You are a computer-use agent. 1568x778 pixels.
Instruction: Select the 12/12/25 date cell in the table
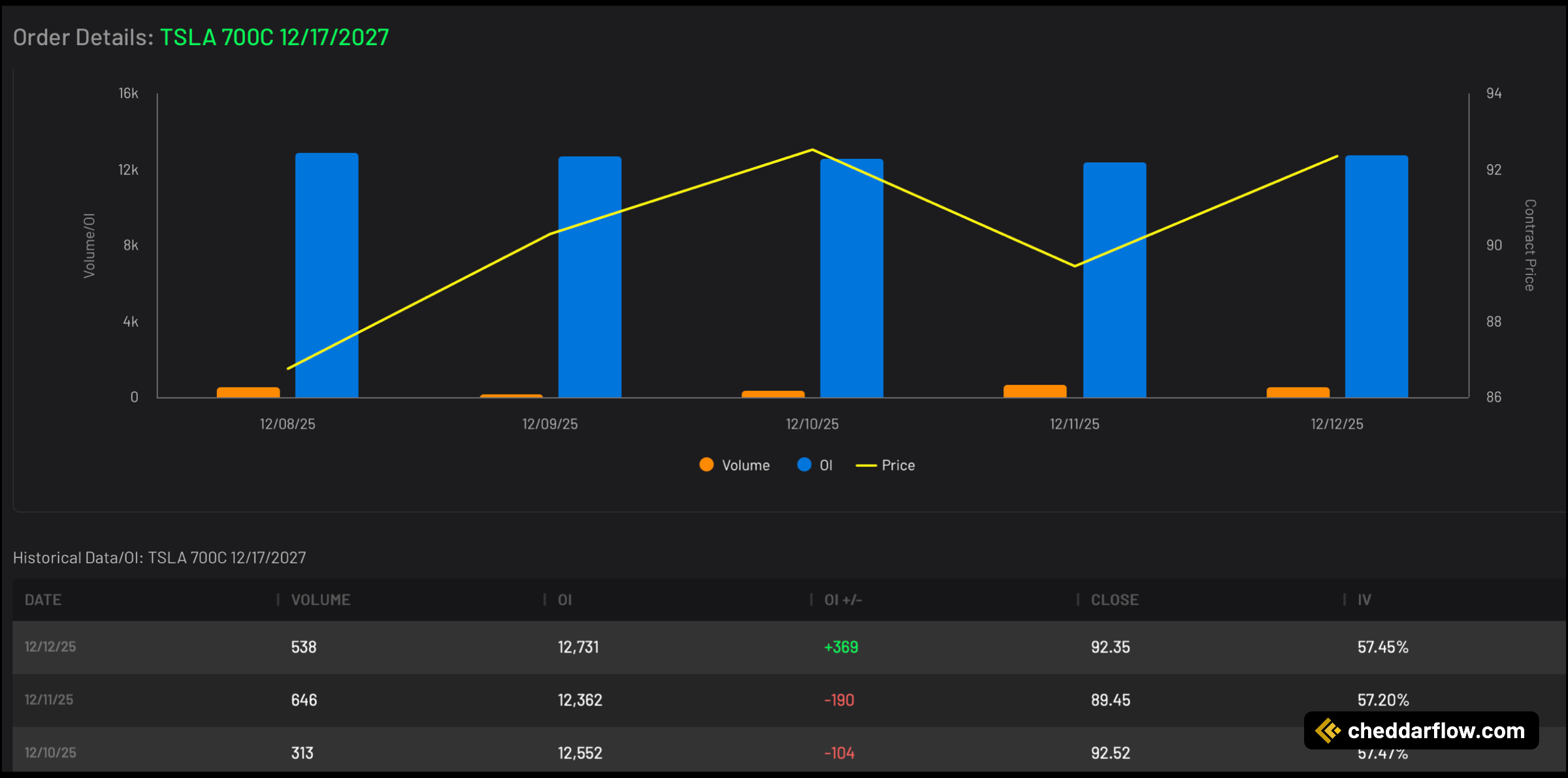(50, 647)
